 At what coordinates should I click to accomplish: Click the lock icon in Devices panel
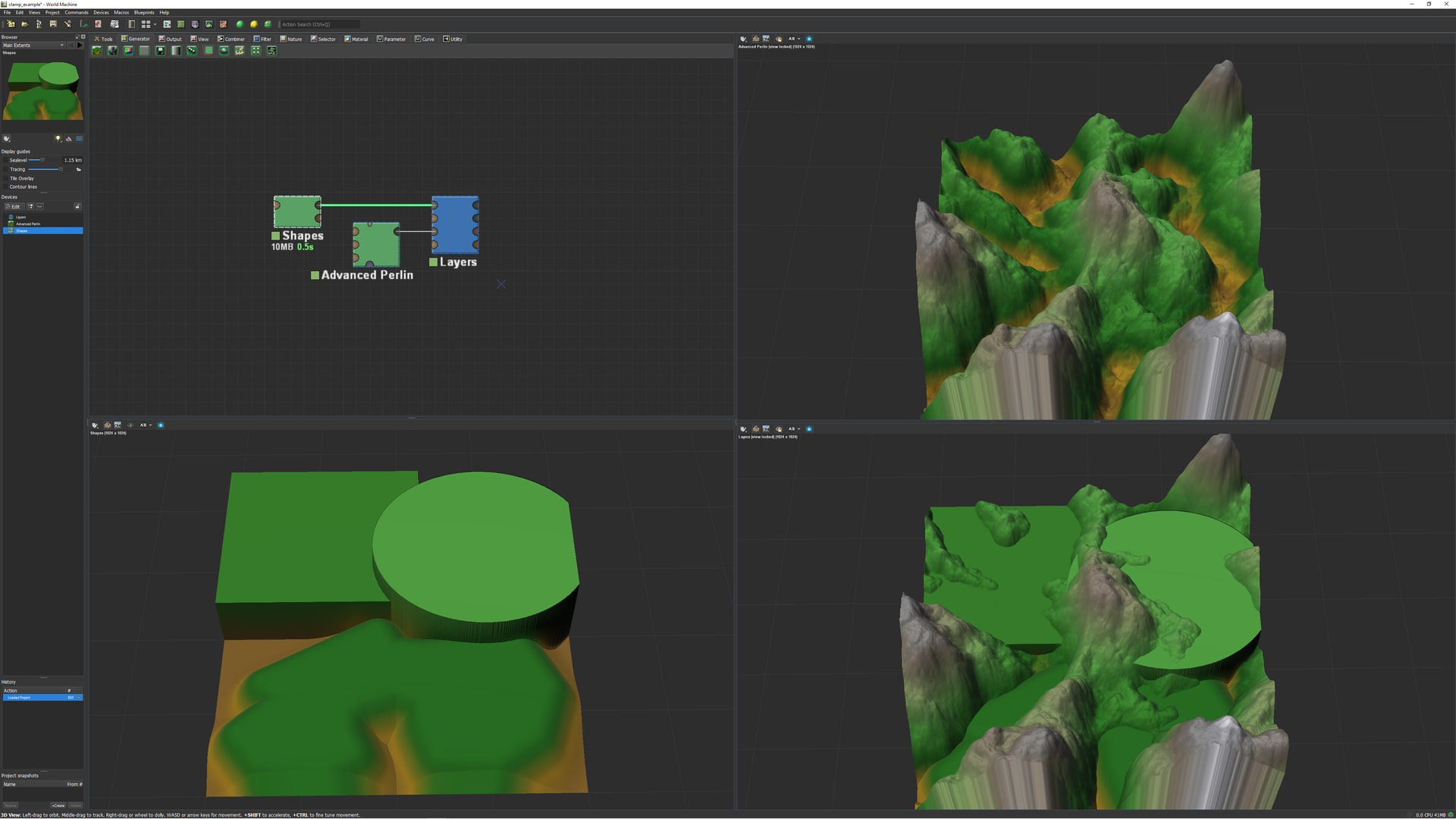(x=77, y=206)
